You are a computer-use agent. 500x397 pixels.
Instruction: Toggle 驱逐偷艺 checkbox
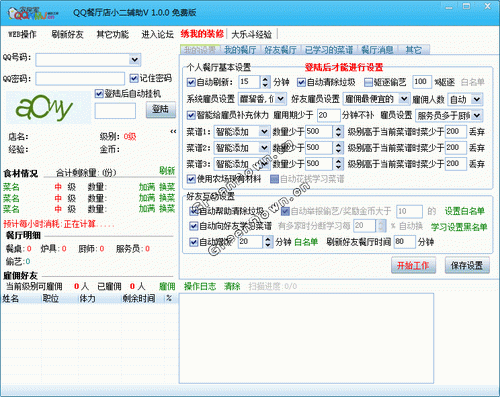point(368,82)
